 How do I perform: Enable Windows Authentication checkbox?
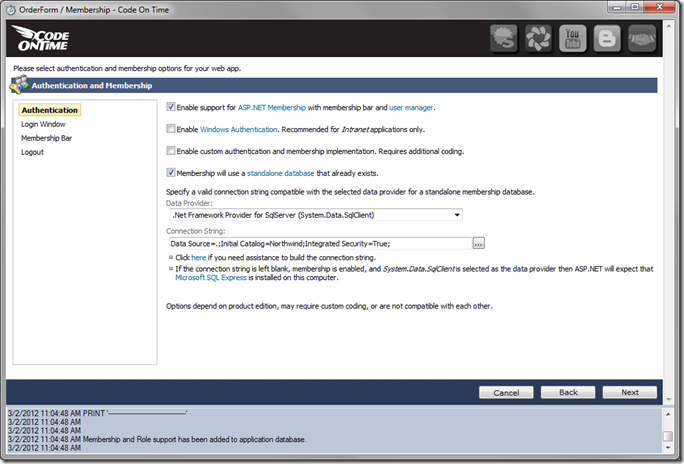171,129
